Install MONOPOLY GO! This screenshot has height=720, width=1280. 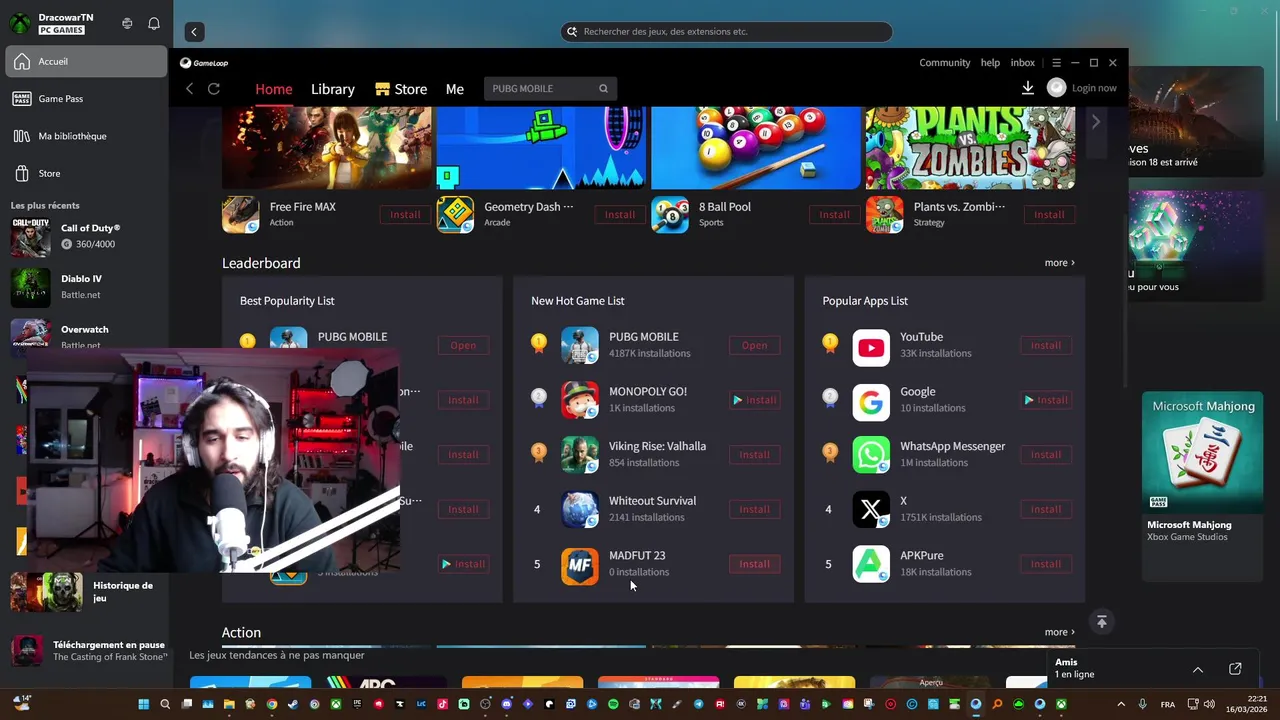[x=754, y=400]
